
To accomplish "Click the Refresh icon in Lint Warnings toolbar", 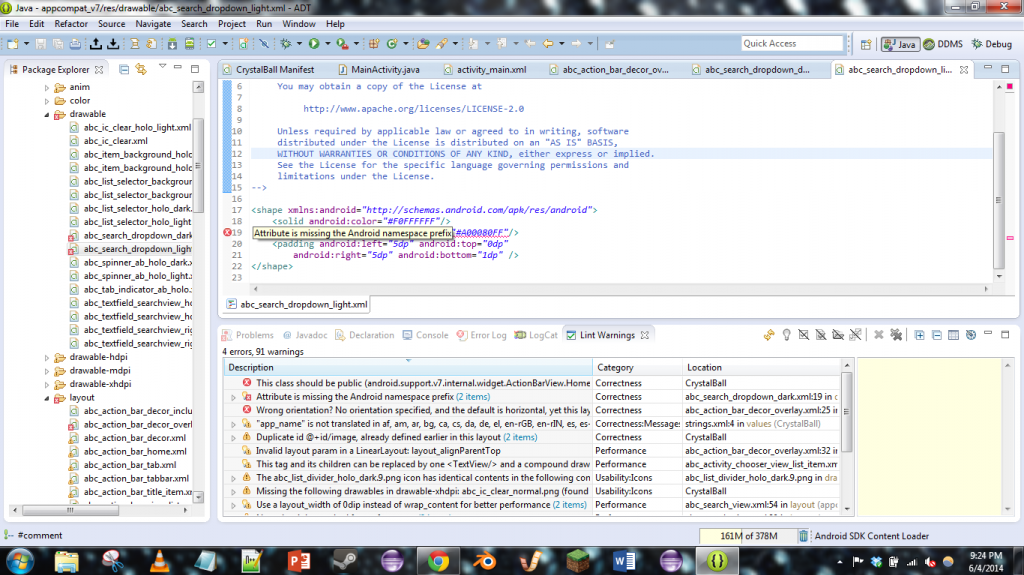I will pyautogui.click(x=767, y=336).
